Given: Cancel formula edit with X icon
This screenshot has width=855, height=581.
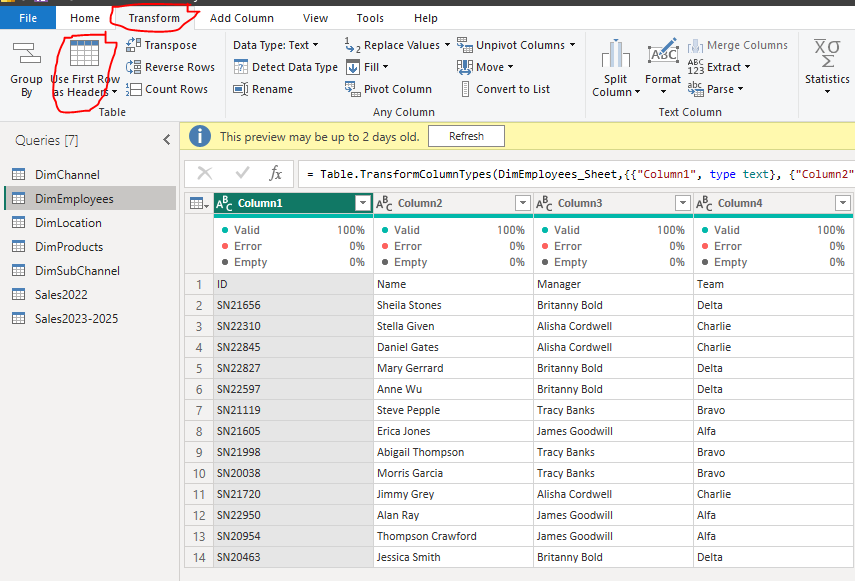Looking at the screenshot, I should 205,173.
